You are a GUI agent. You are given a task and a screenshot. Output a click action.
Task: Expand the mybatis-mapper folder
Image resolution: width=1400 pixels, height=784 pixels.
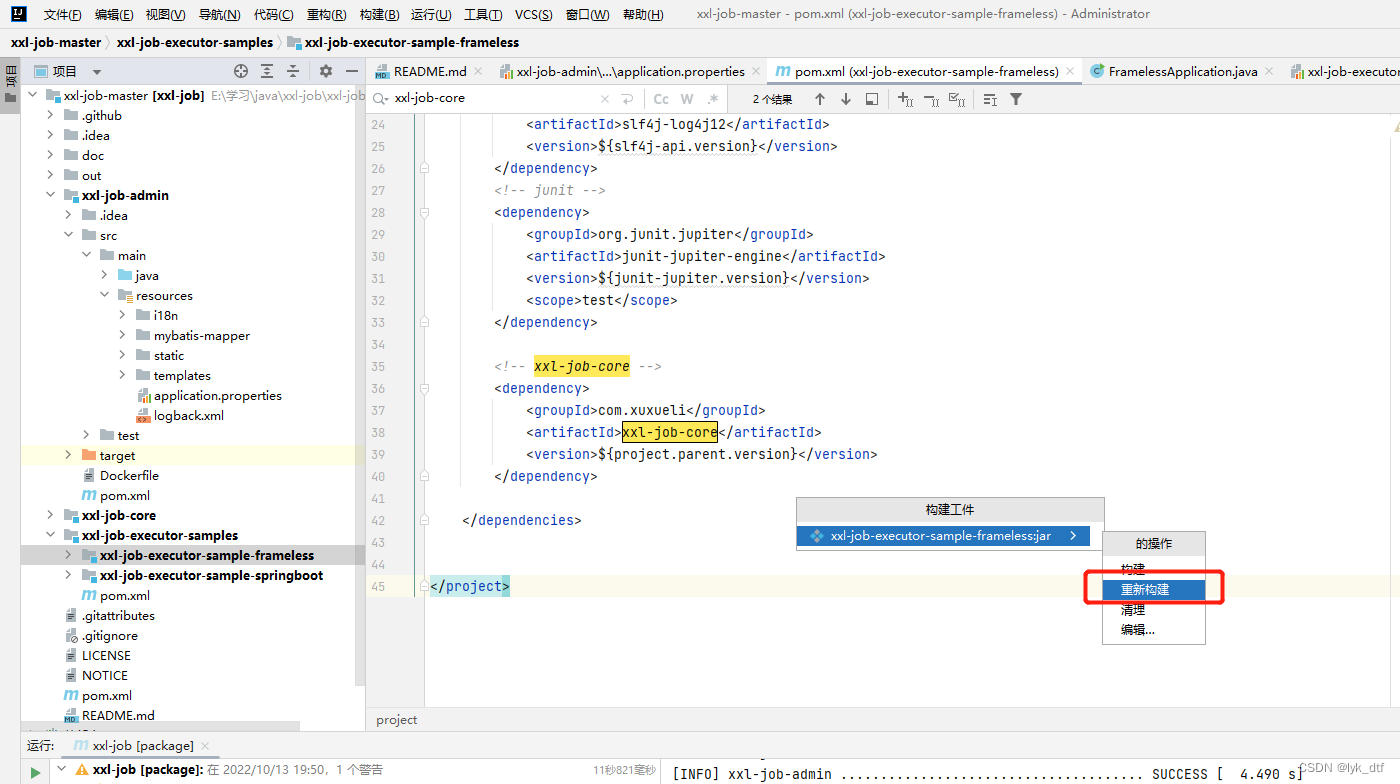coord(123,335)
